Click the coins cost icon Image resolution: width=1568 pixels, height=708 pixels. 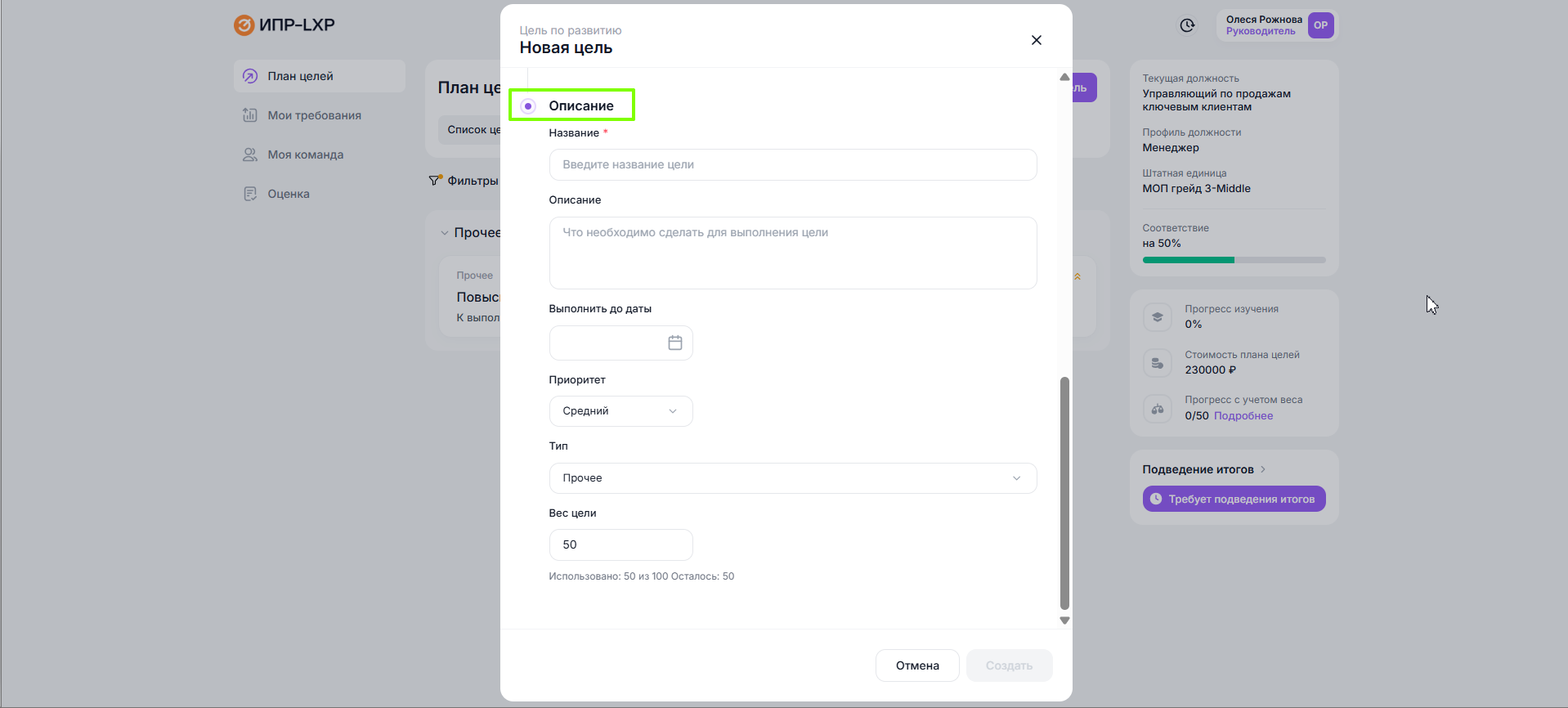(x=1157, y=363)
